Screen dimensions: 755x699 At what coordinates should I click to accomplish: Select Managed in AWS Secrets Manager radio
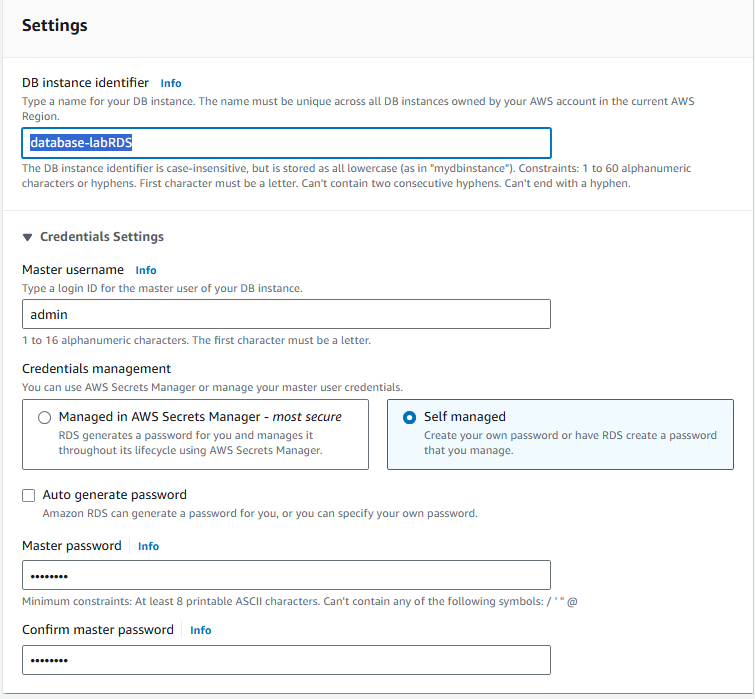click(44, 417)
